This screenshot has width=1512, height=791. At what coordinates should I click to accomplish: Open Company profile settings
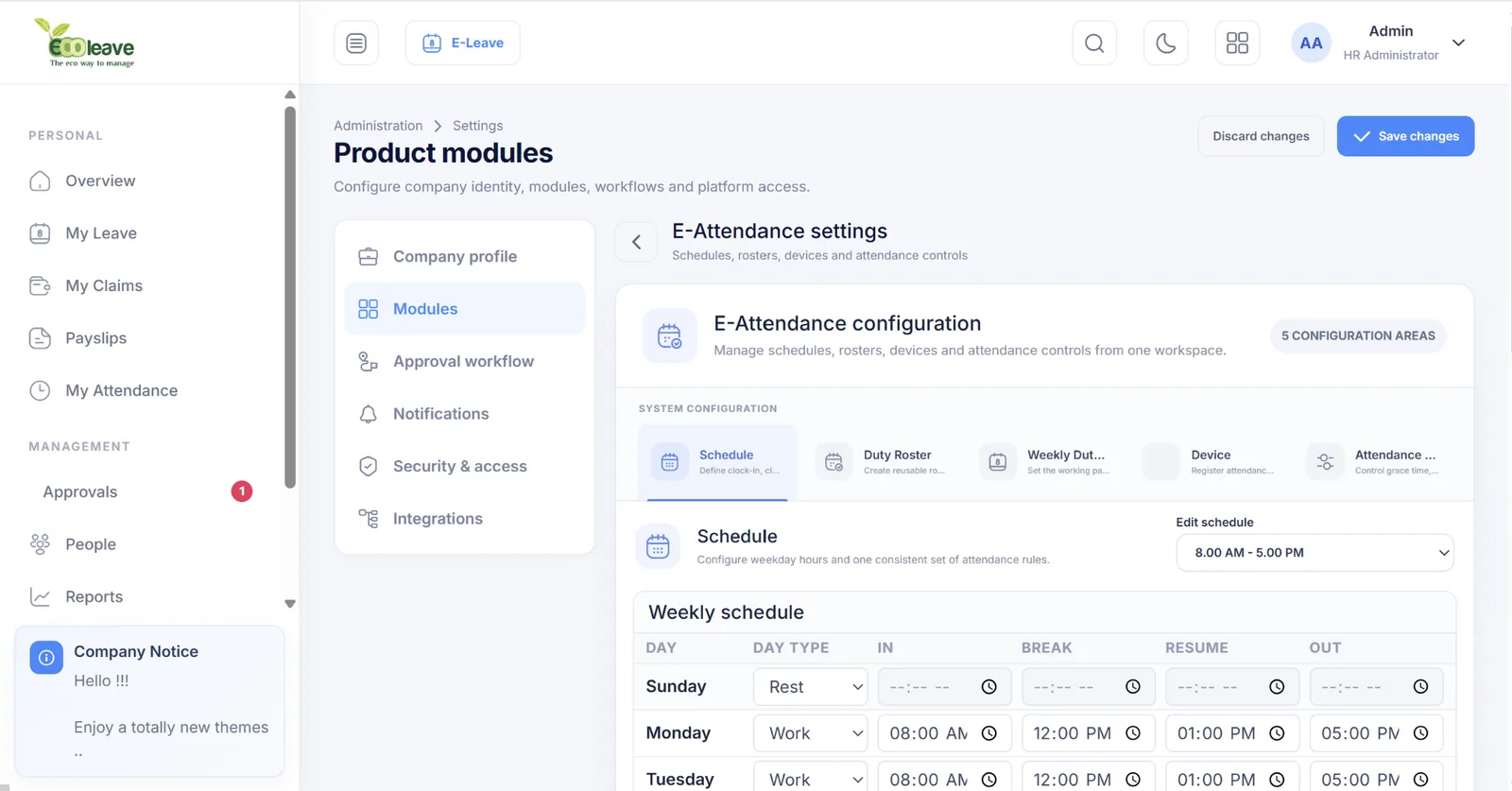(465, 256)
